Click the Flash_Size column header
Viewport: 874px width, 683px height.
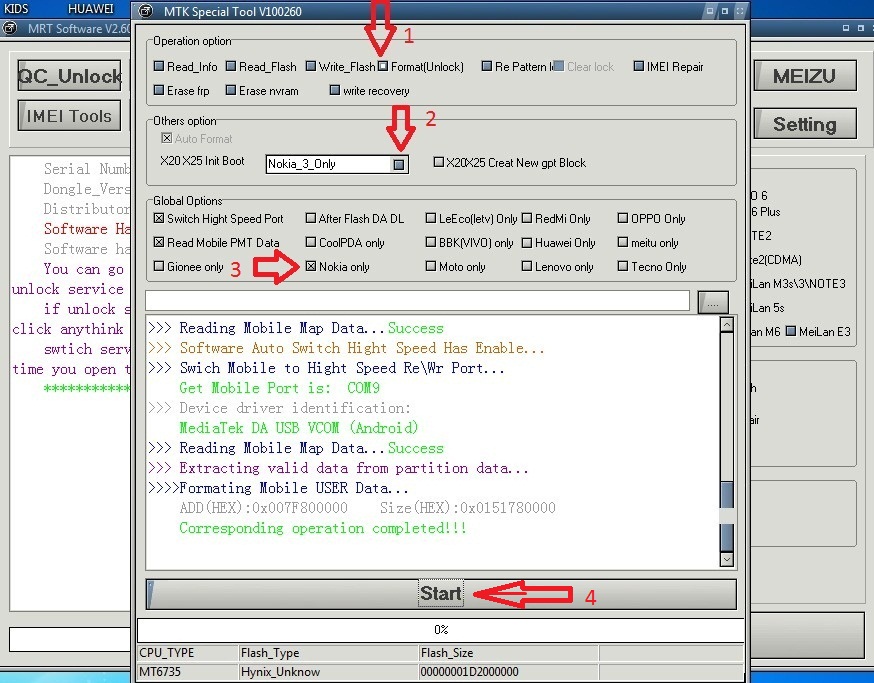[x=508, y=653]
